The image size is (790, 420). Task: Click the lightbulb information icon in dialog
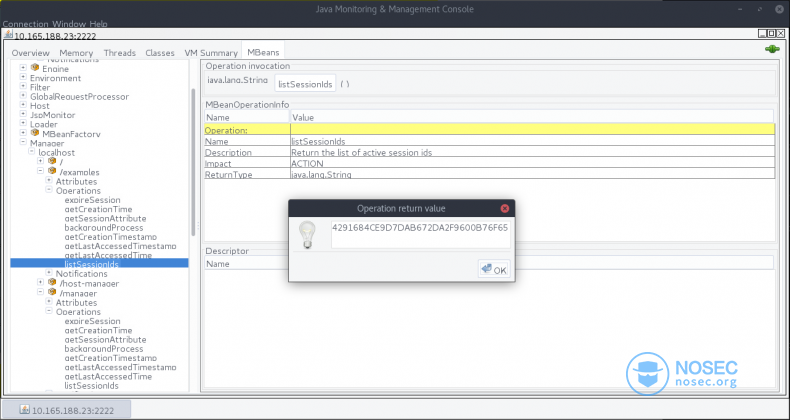click(307, 235)
